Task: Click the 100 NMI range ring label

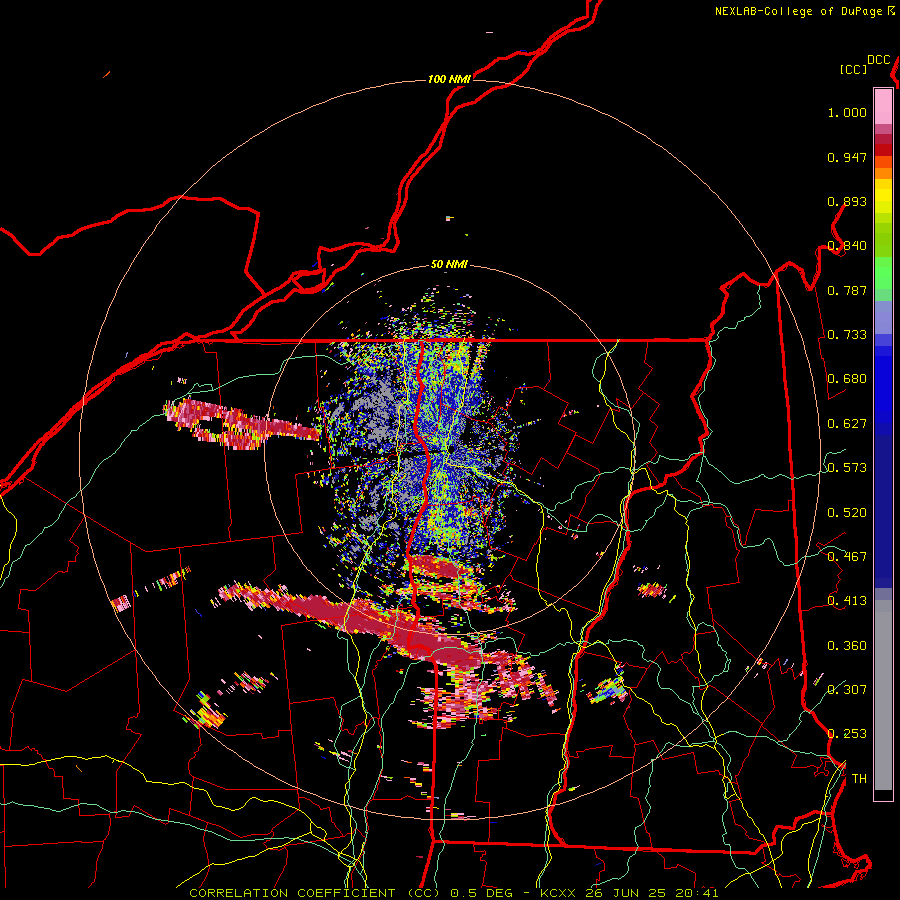Action: click(x=449, y=79)
